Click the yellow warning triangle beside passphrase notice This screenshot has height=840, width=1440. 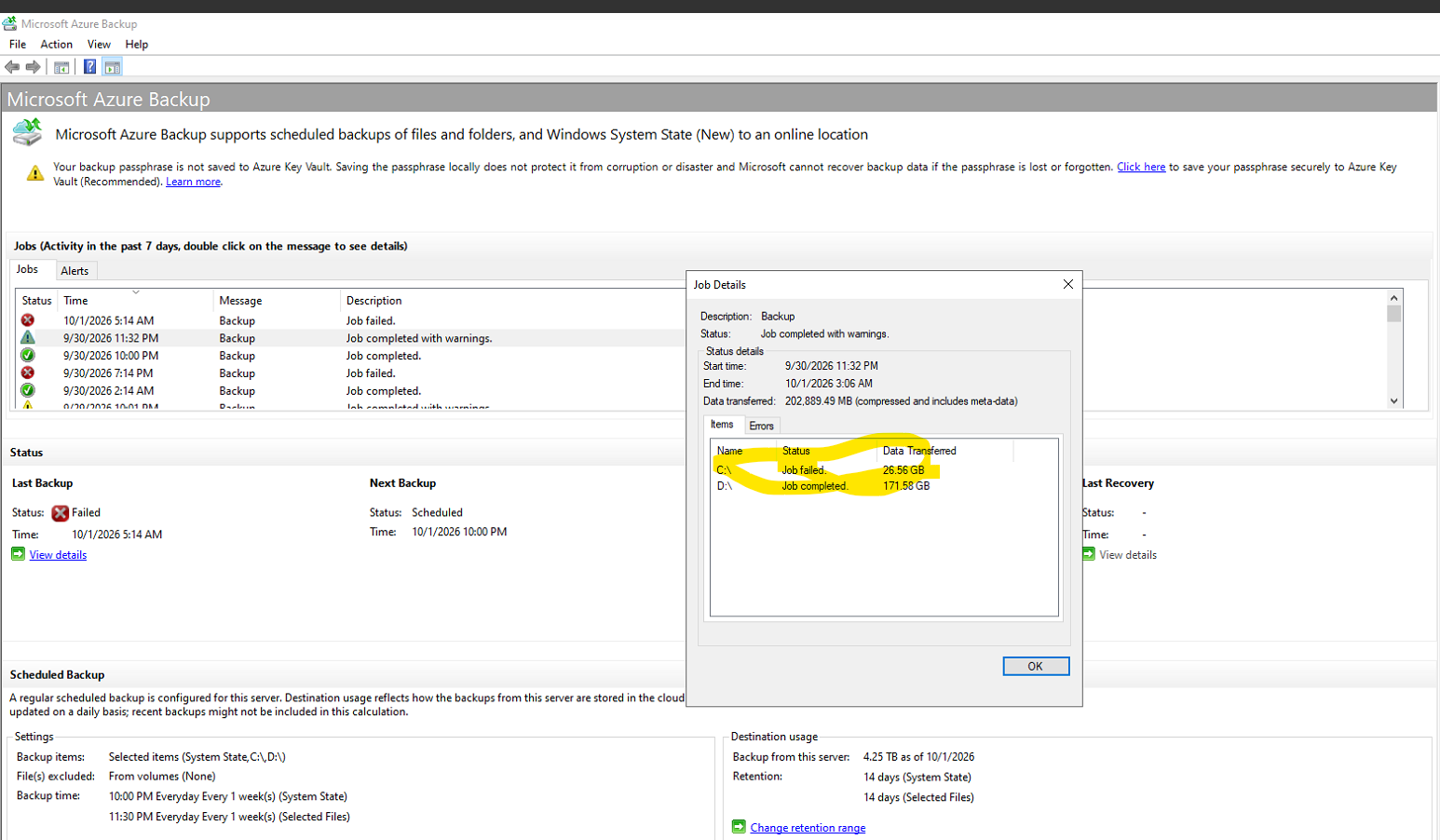tap(35, 173)
